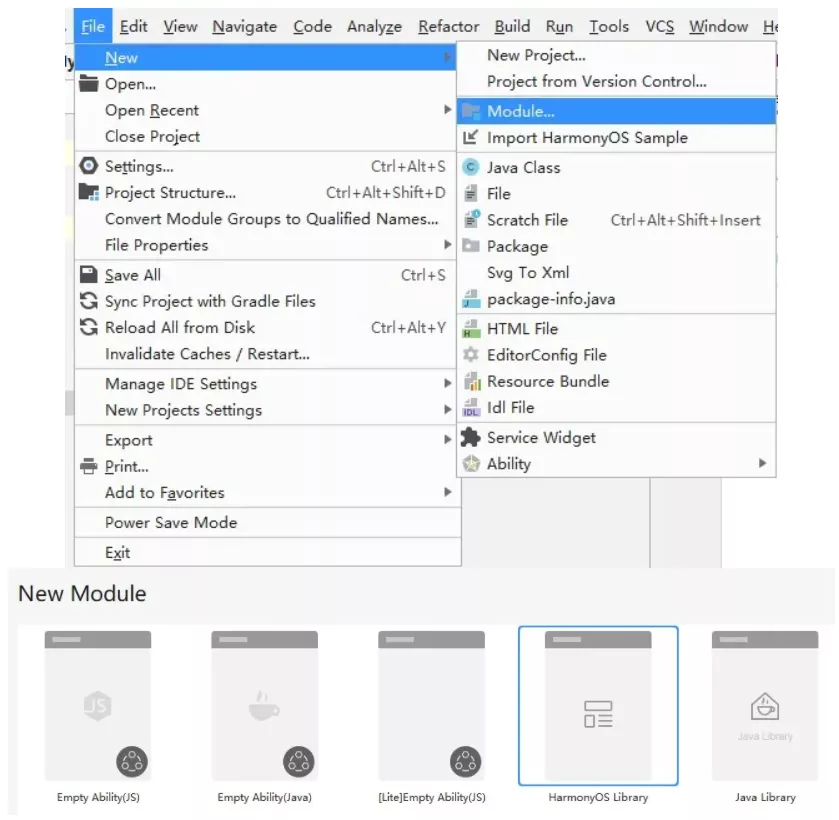
Task: Click the HarmonyOS Library label text
Action: tap(598, 797)
